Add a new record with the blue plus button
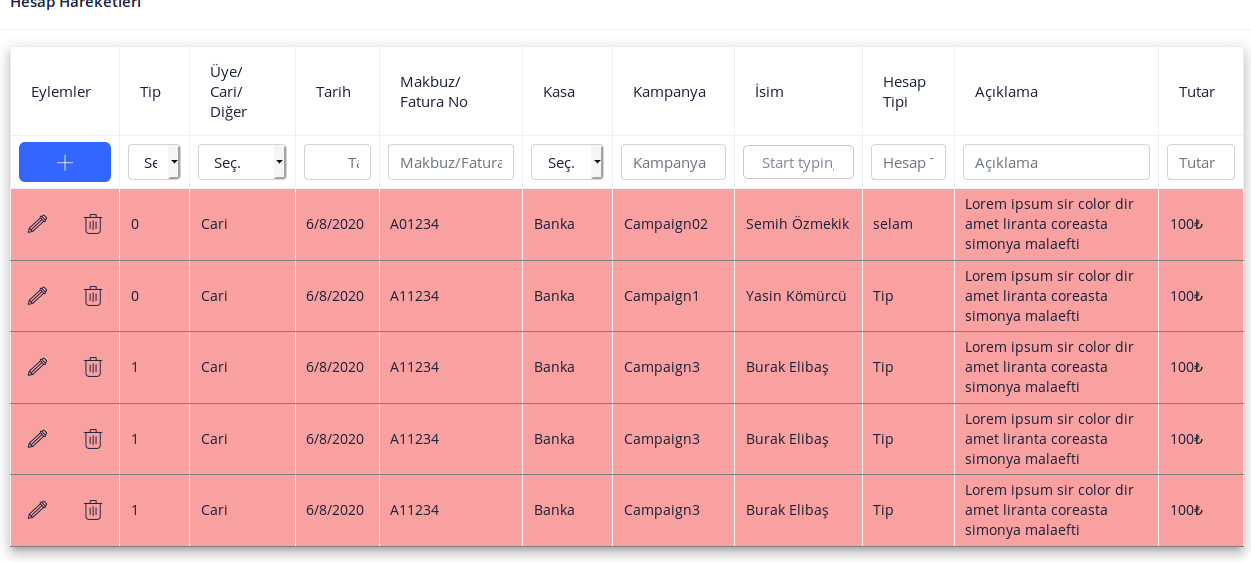 65,162
